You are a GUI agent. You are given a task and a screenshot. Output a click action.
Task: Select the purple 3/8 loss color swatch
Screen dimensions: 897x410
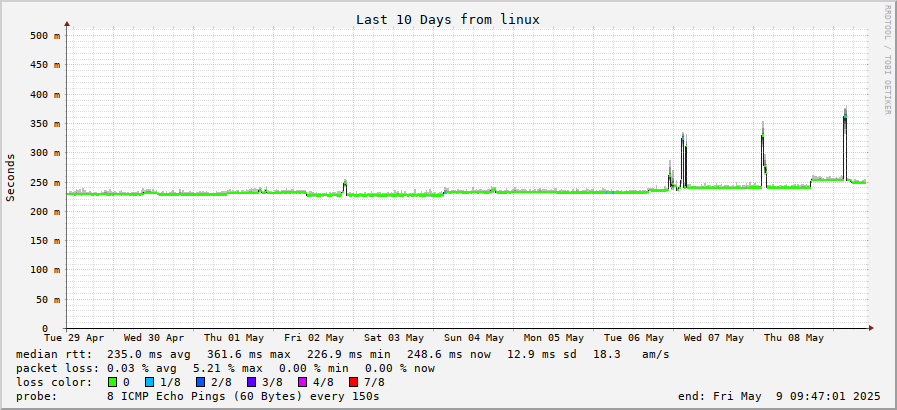252,382
